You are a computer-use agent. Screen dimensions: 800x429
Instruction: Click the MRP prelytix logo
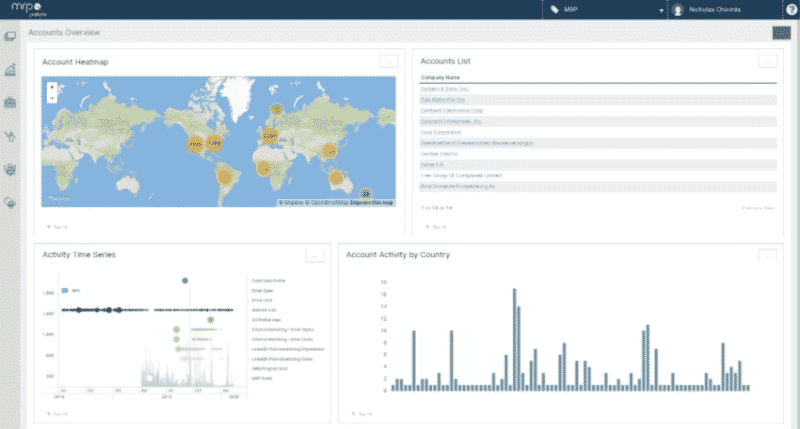pos(30,9)
